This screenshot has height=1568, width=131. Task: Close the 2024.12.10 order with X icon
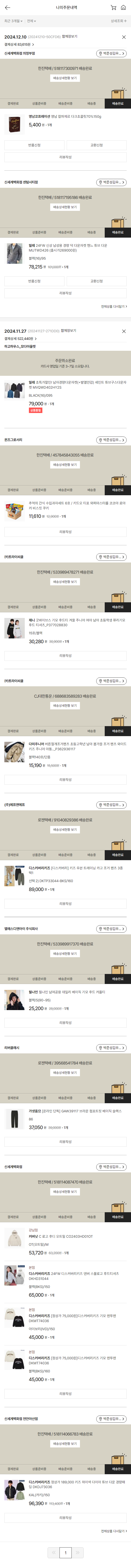[x=124, y=37]
